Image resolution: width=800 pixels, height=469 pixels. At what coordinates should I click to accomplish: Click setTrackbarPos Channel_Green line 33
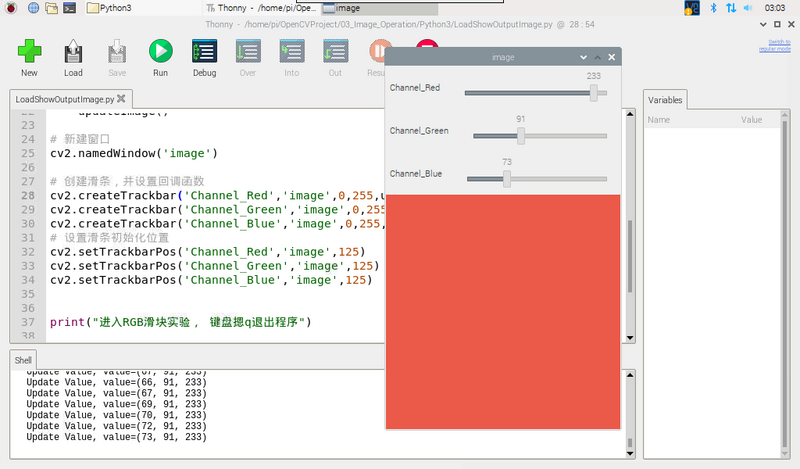pos(215,266)
